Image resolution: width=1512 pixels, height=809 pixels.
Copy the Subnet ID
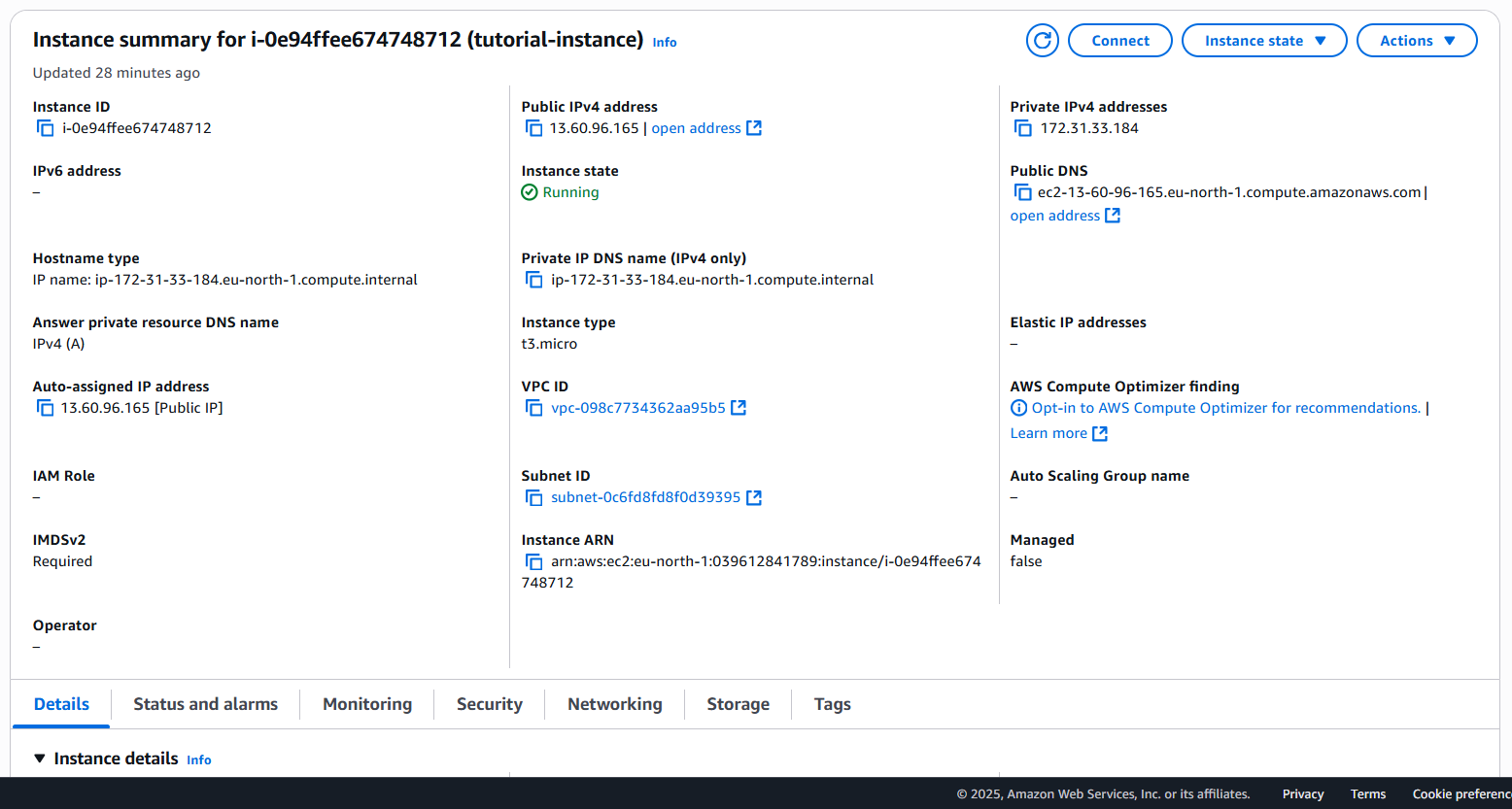click(533, 497)
